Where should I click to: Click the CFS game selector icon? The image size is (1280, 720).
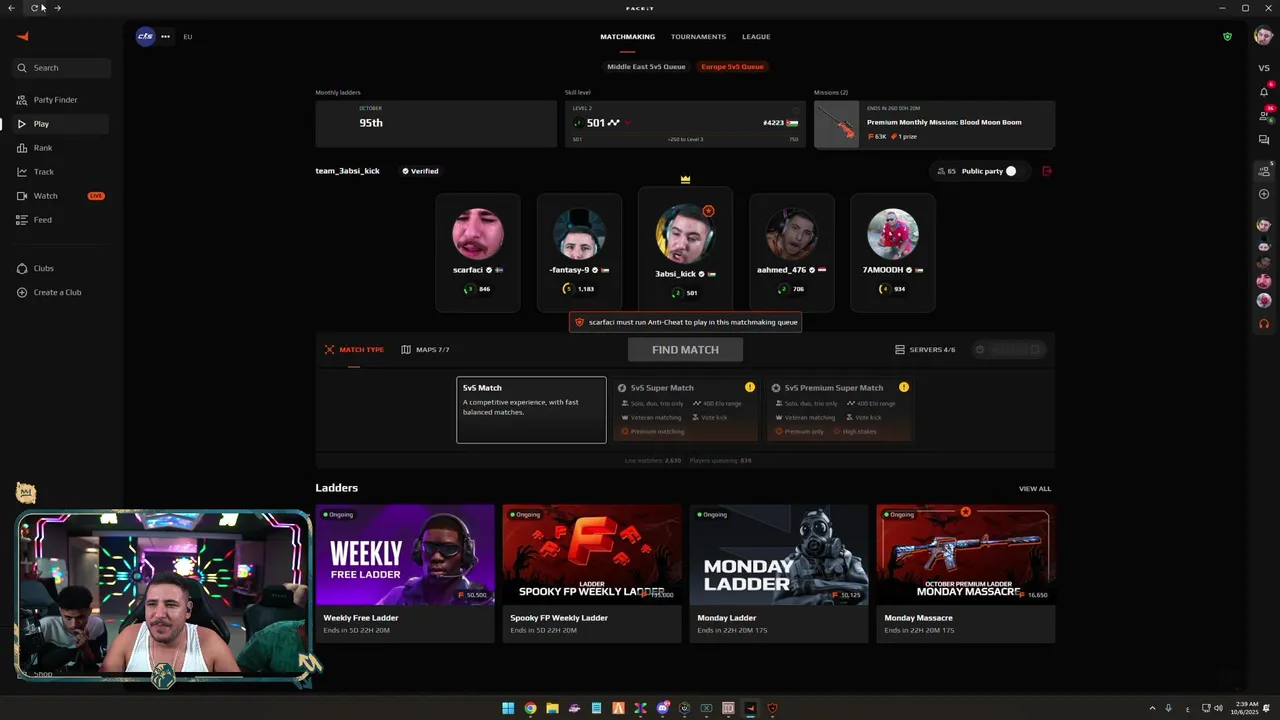tap(146, 36)
